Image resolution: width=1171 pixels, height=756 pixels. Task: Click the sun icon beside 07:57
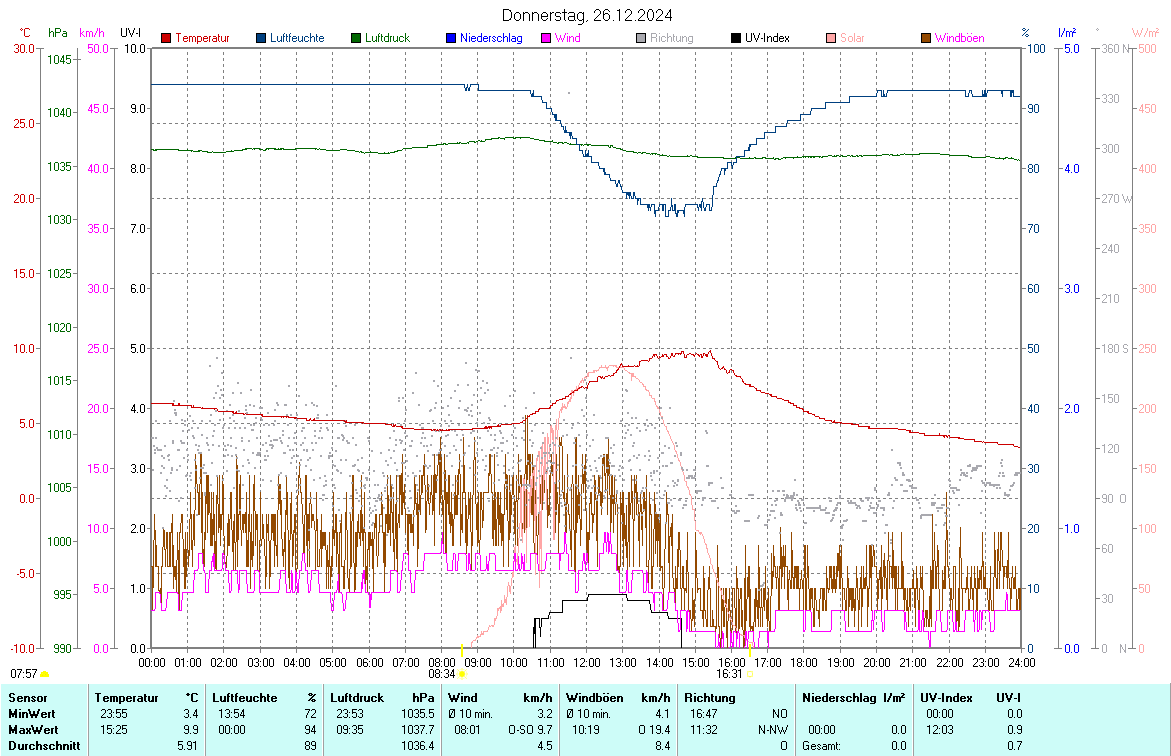point(44,675)
